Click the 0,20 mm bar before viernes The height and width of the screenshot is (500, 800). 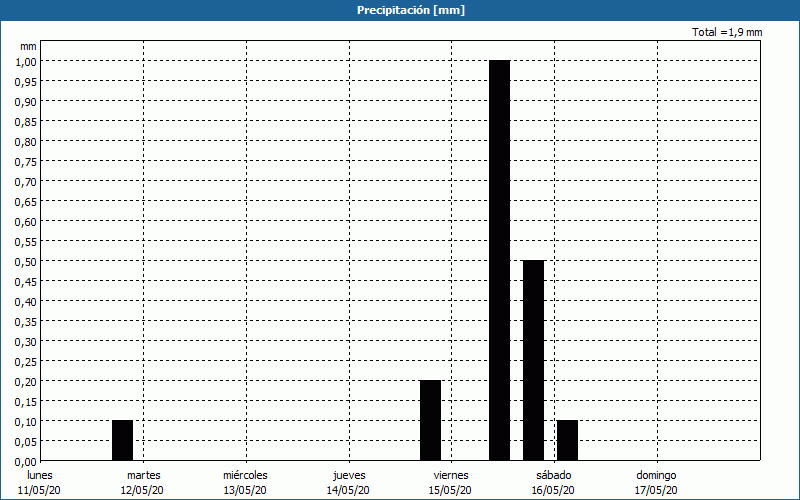pos(430,420)
